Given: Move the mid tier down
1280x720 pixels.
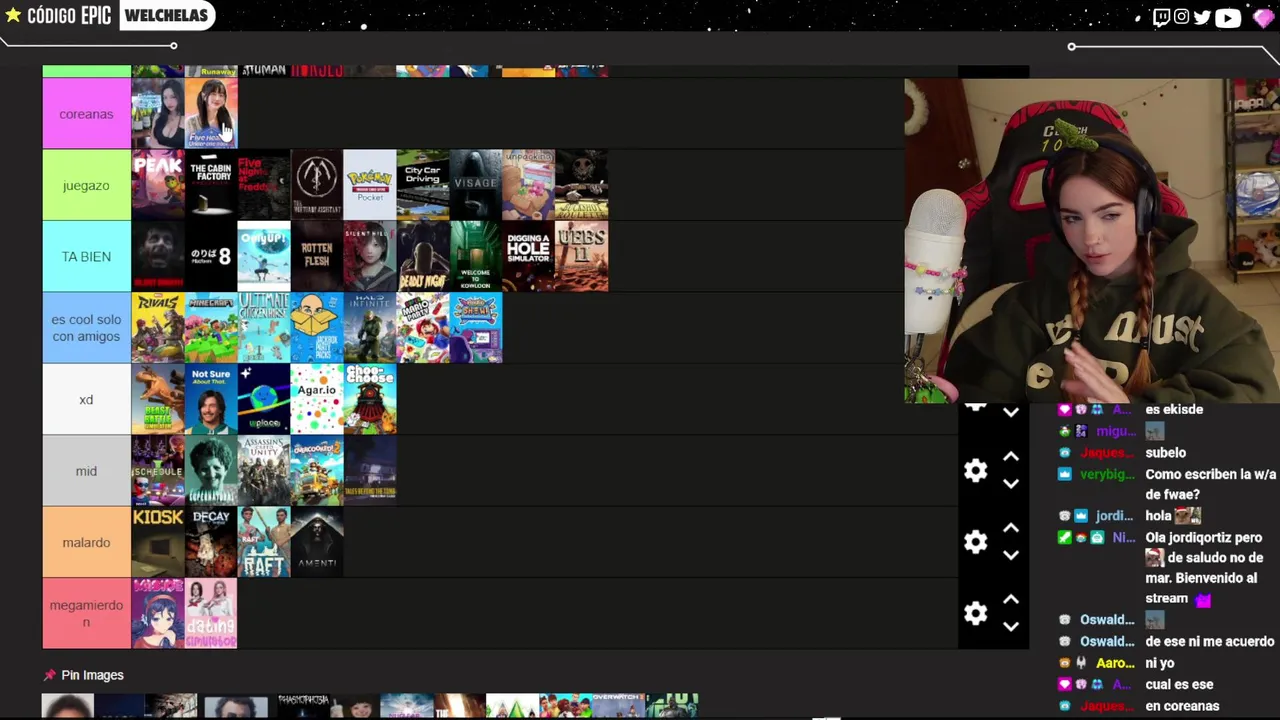Looking at the screenshot, I should [x=1011, y=484].
